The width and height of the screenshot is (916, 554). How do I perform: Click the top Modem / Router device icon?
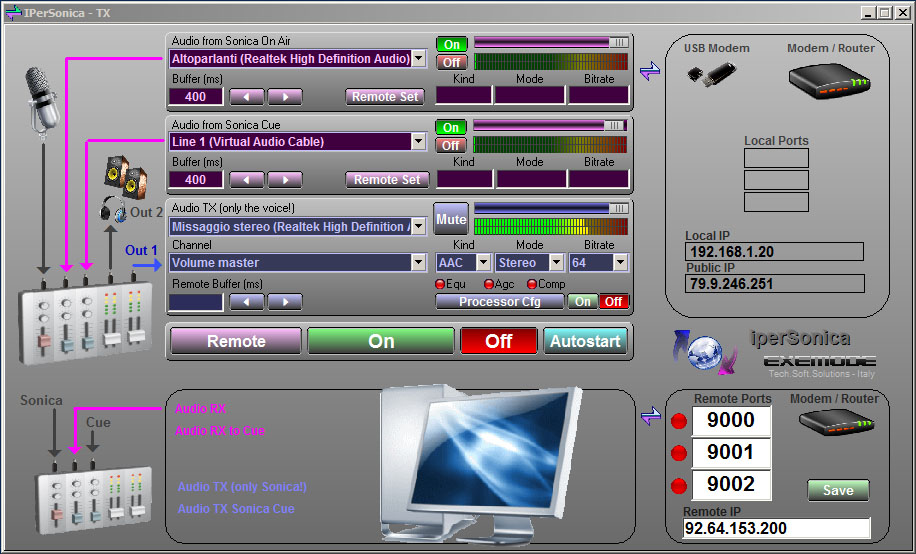point(830,80)
